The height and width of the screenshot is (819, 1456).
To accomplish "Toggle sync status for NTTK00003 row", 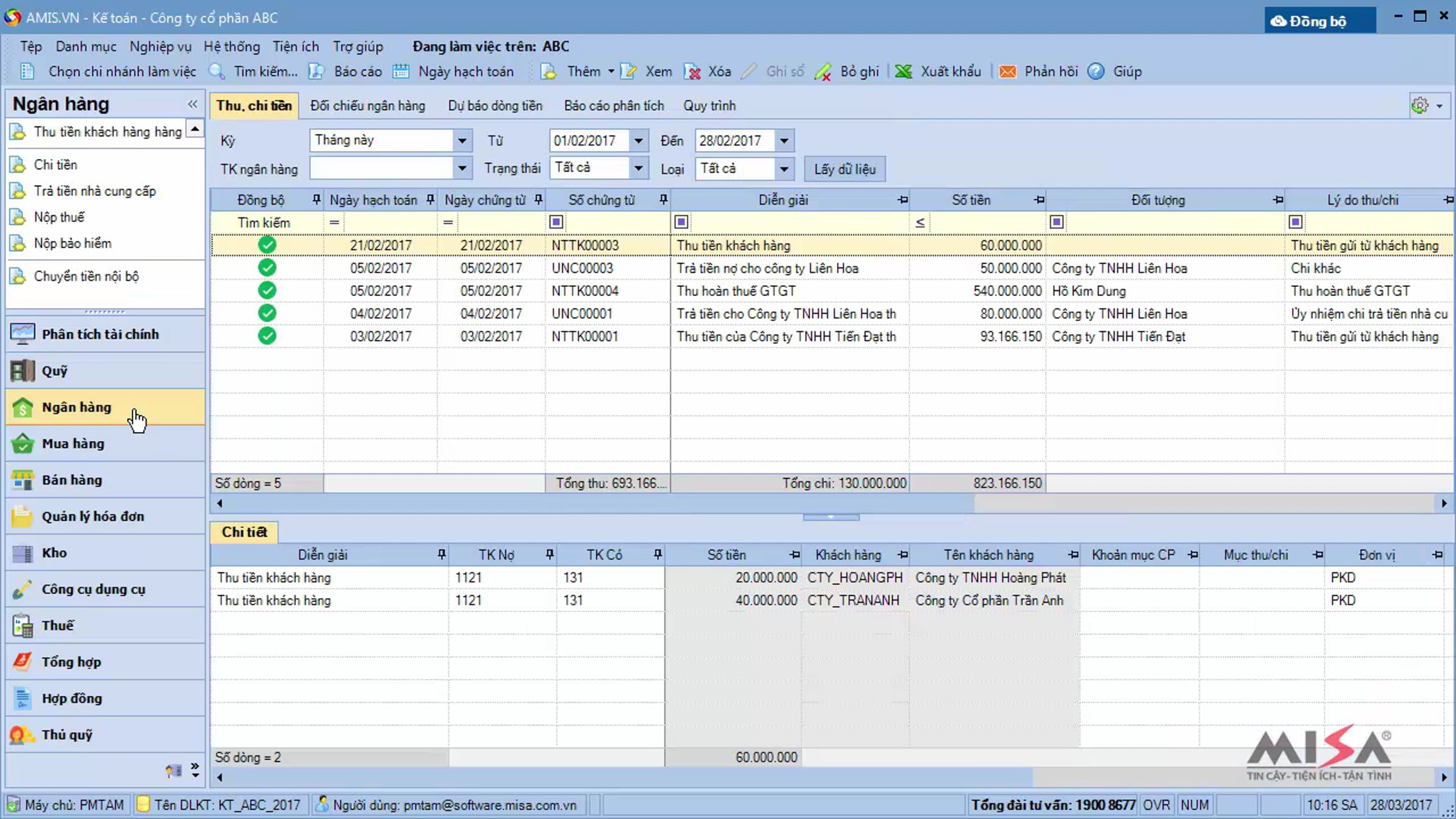I will 267,245.
